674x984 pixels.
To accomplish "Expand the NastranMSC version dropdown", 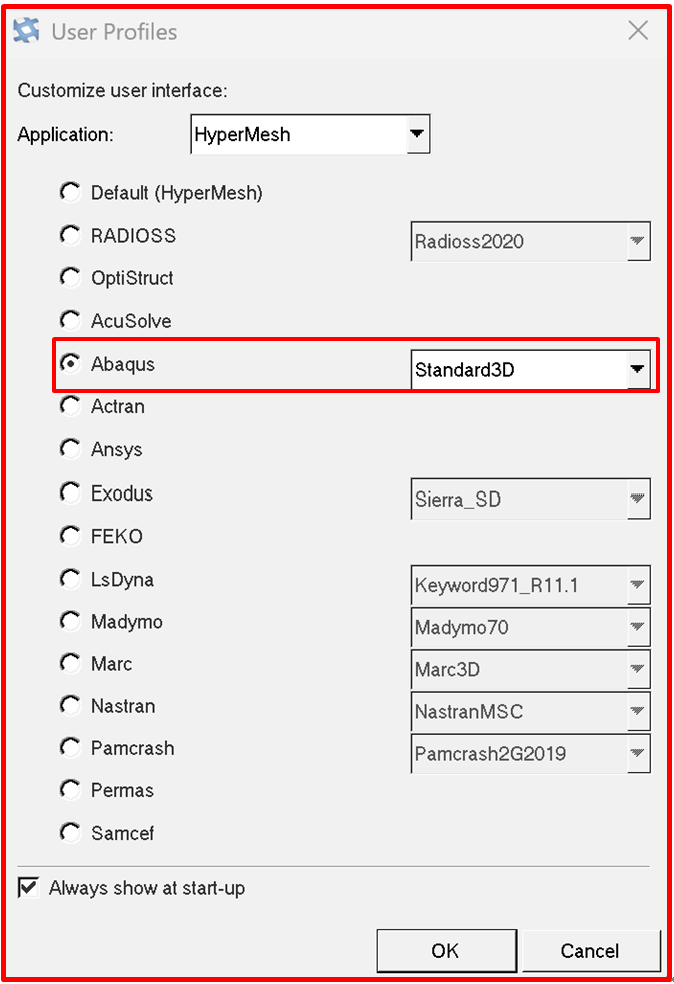I will pos(530,711).
